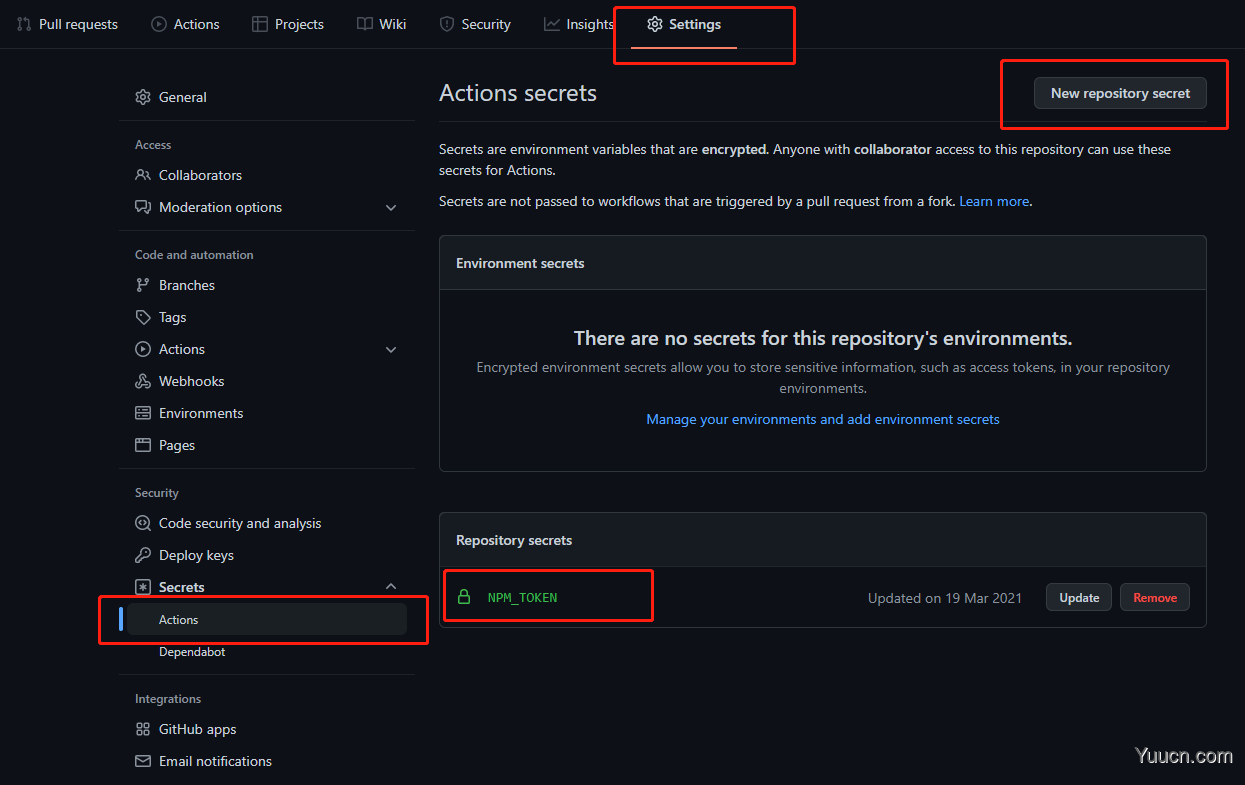Click the Collaborators people icon
Viewport: 1245px width, 785px height.
coord(143,175)
